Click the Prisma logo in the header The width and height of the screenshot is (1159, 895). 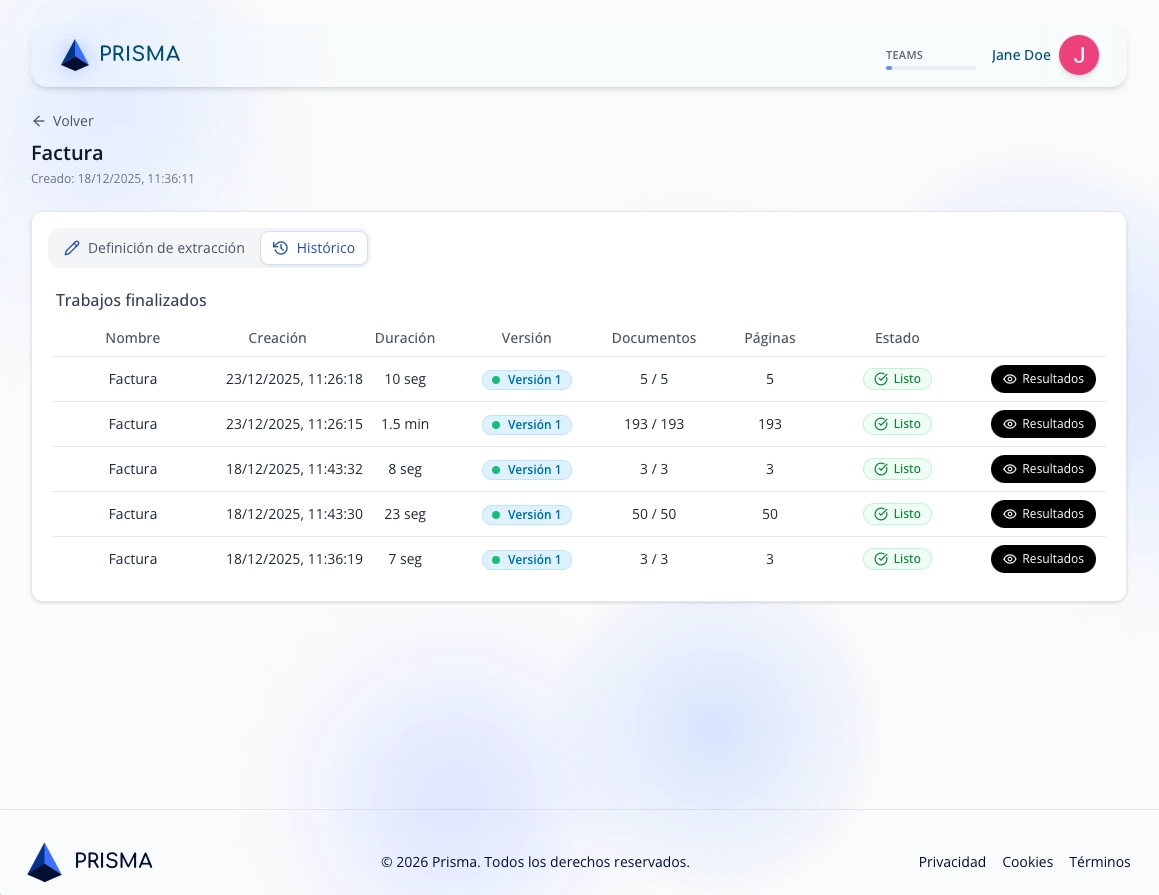click(120, 55)
